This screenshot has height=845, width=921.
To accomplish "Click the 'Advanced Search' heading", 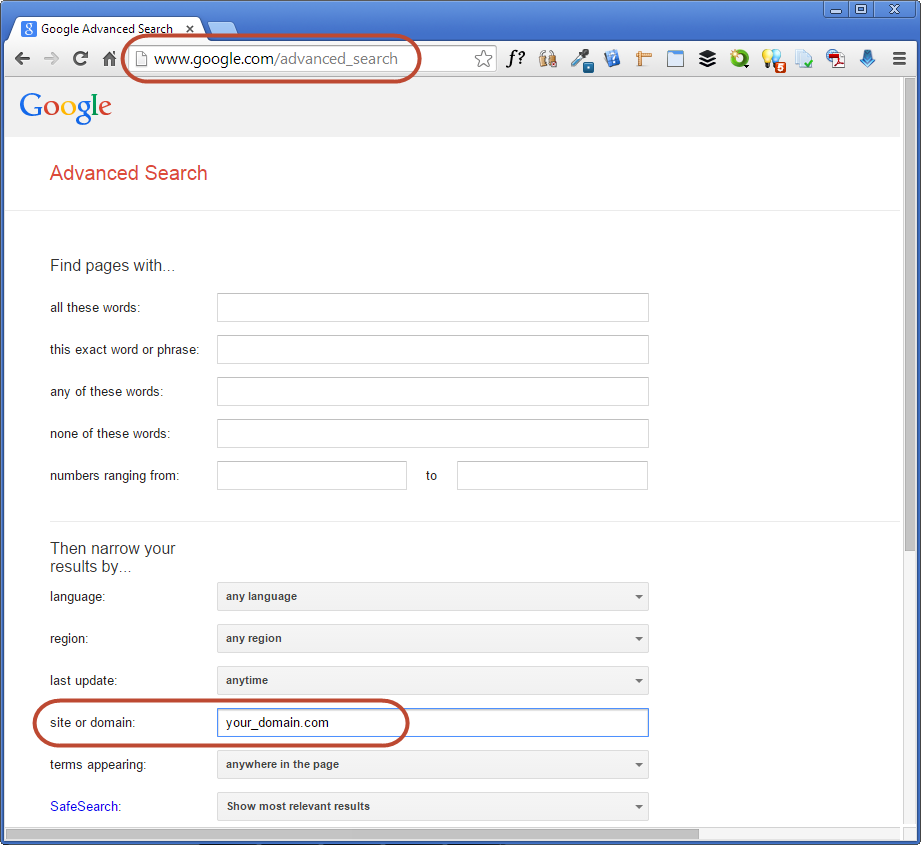I will [129, 173].
